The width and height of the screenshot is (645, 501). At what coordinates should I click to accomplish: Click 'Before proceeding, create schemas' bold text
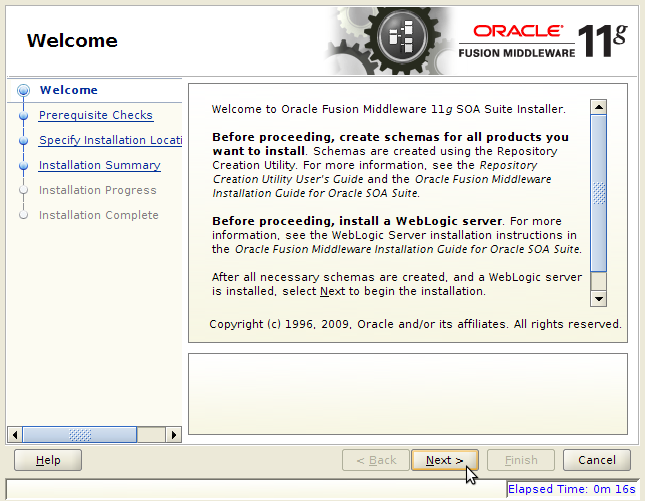(x=390, y=144)
